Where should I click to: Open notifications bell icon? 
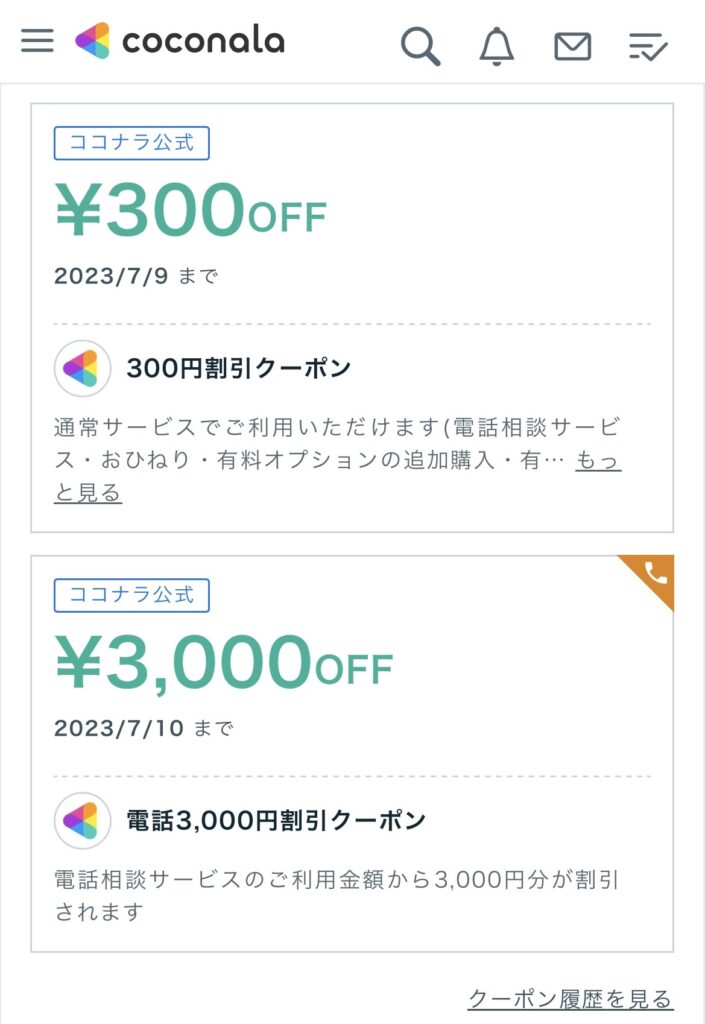496,45
